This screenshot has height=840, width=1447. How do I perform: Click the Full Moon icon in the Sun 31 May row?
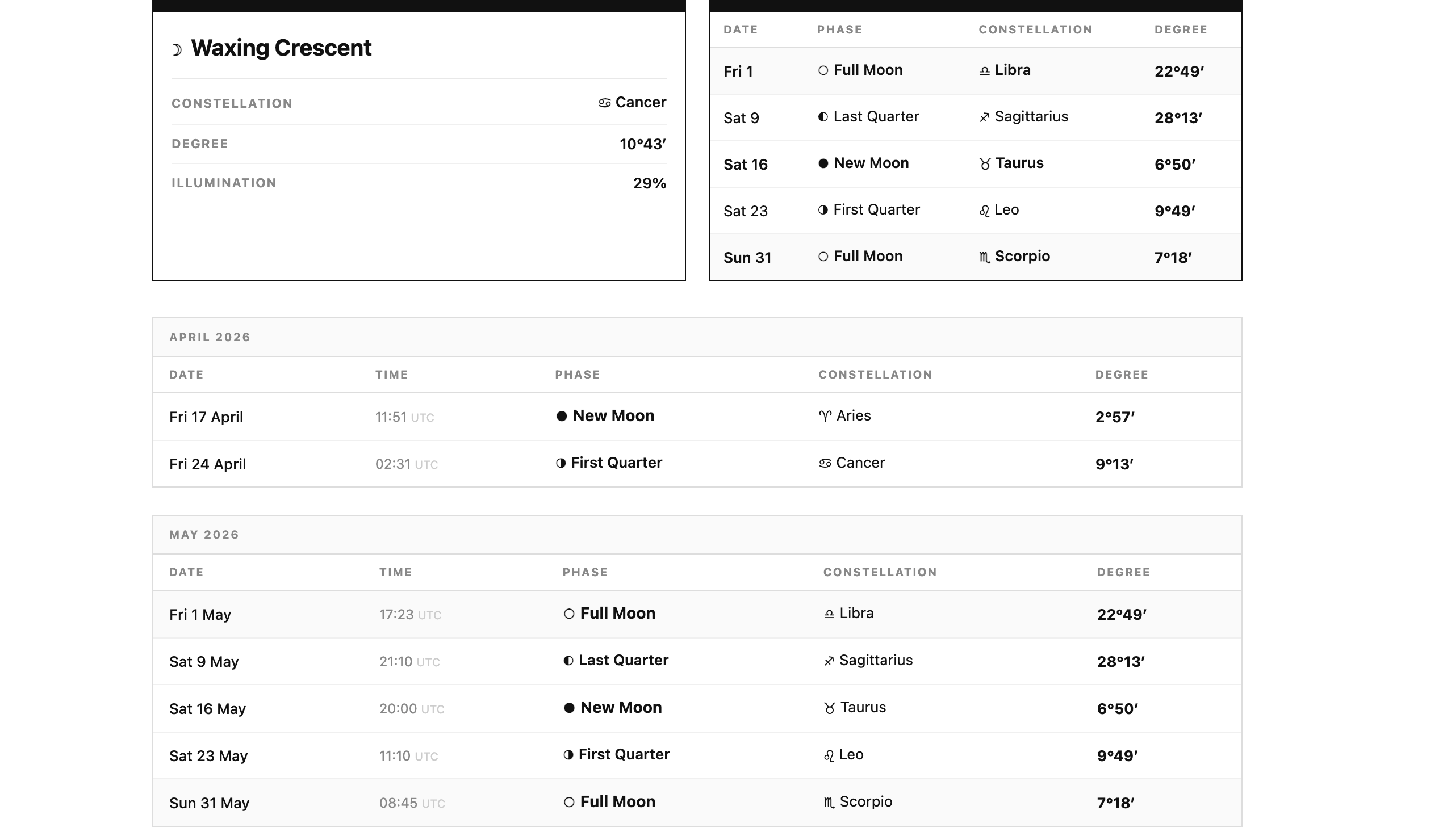click(x=569, y=802)
